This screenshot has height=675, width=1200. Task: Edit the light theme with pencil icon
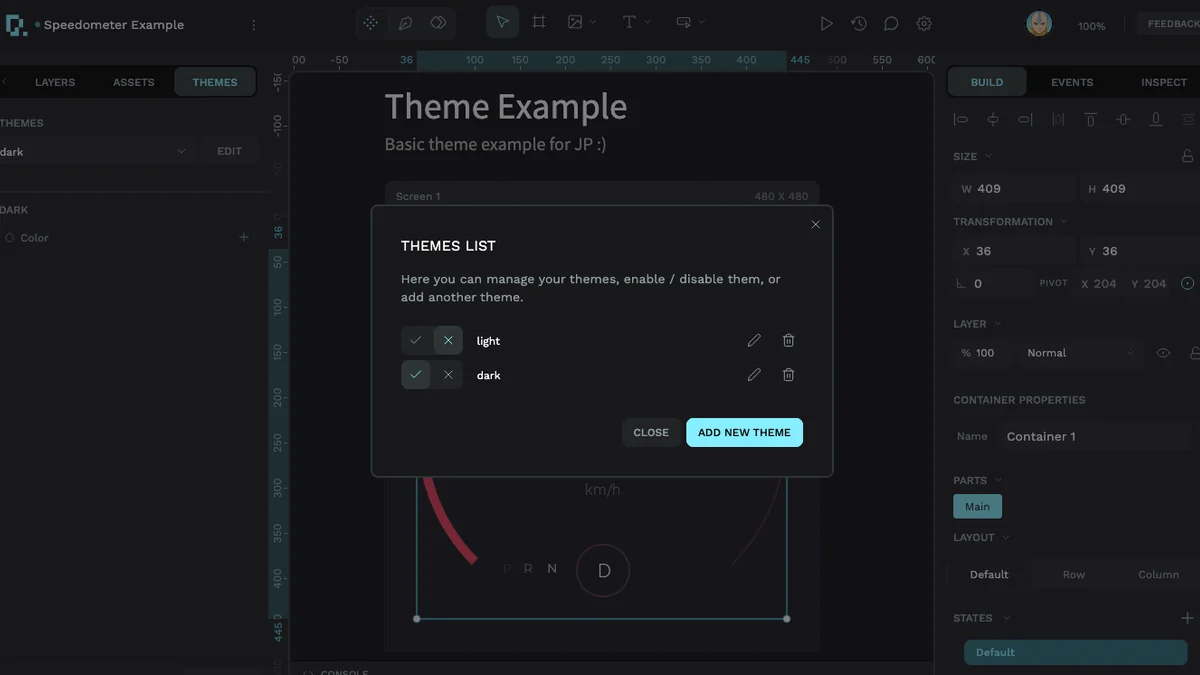click(x=754, y=341)
